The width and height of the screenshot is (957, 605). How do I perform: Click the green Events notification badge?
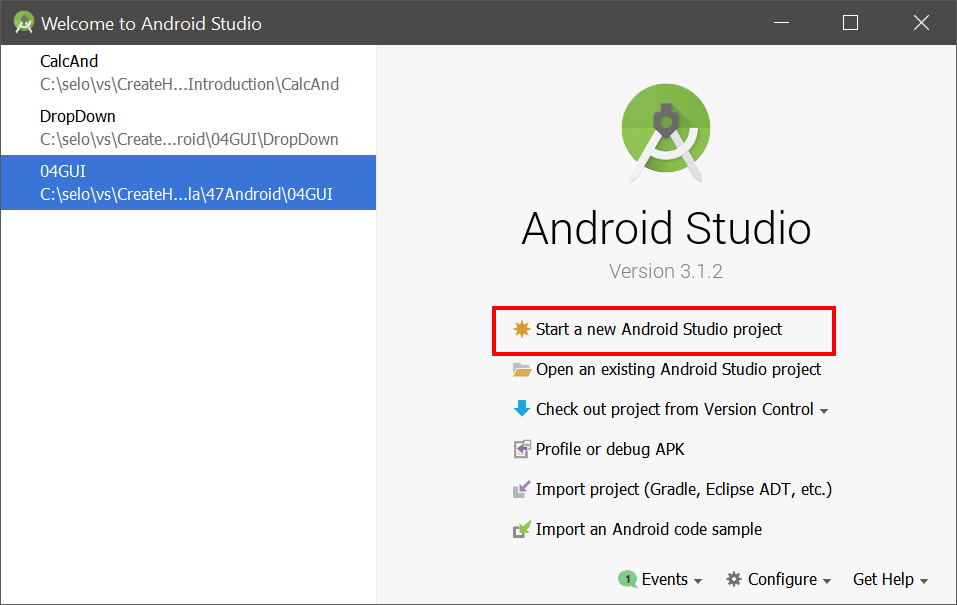(x=627, y=579)
